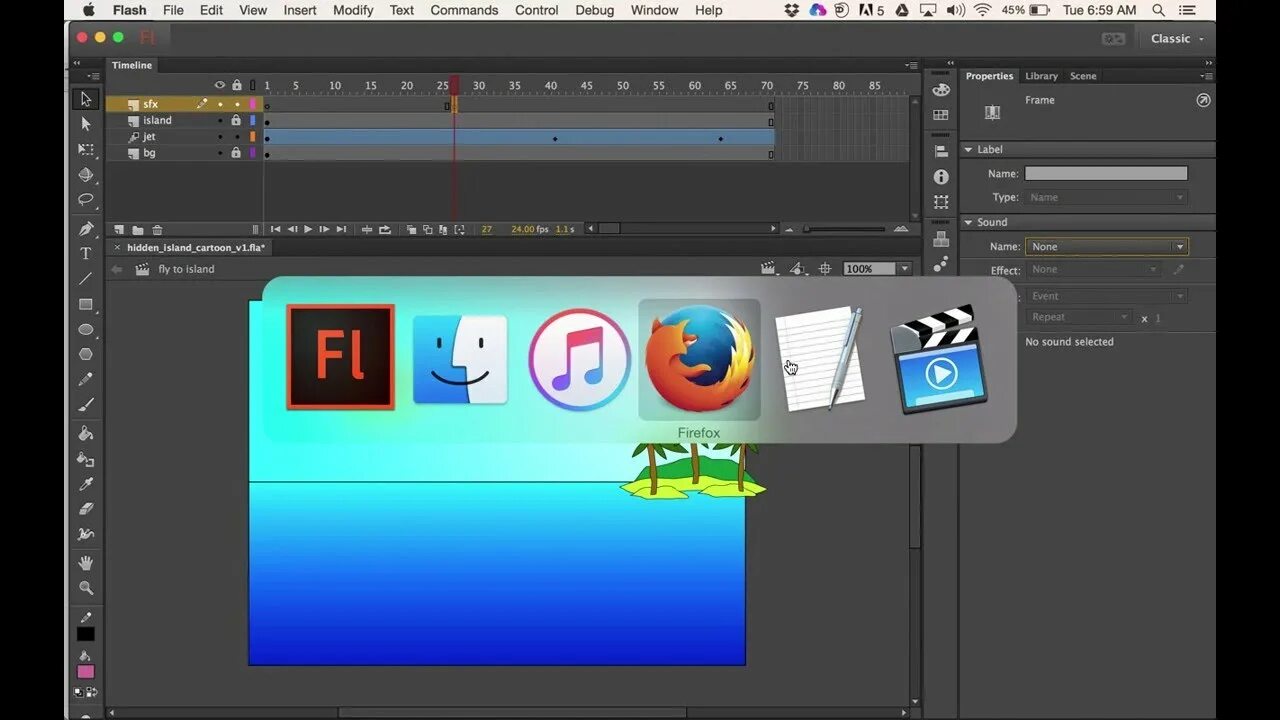Viewport: 1280px width, 720px height.
Task: Click the black stroke color swatch
Action: pos(86,634)
